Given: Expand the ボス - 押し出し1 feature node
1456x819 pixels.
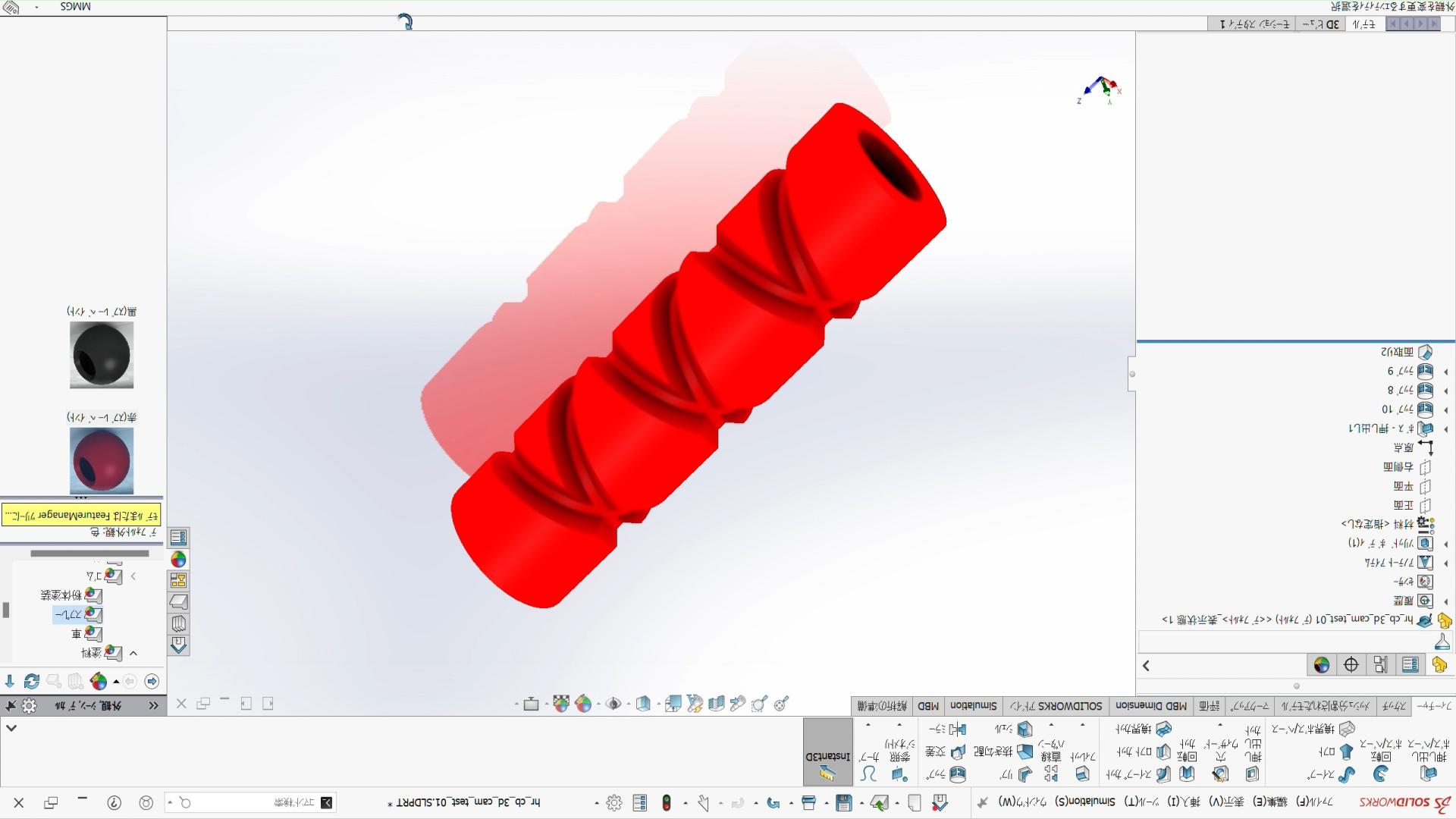Looking at the screenshot, I should (1446, 428).
